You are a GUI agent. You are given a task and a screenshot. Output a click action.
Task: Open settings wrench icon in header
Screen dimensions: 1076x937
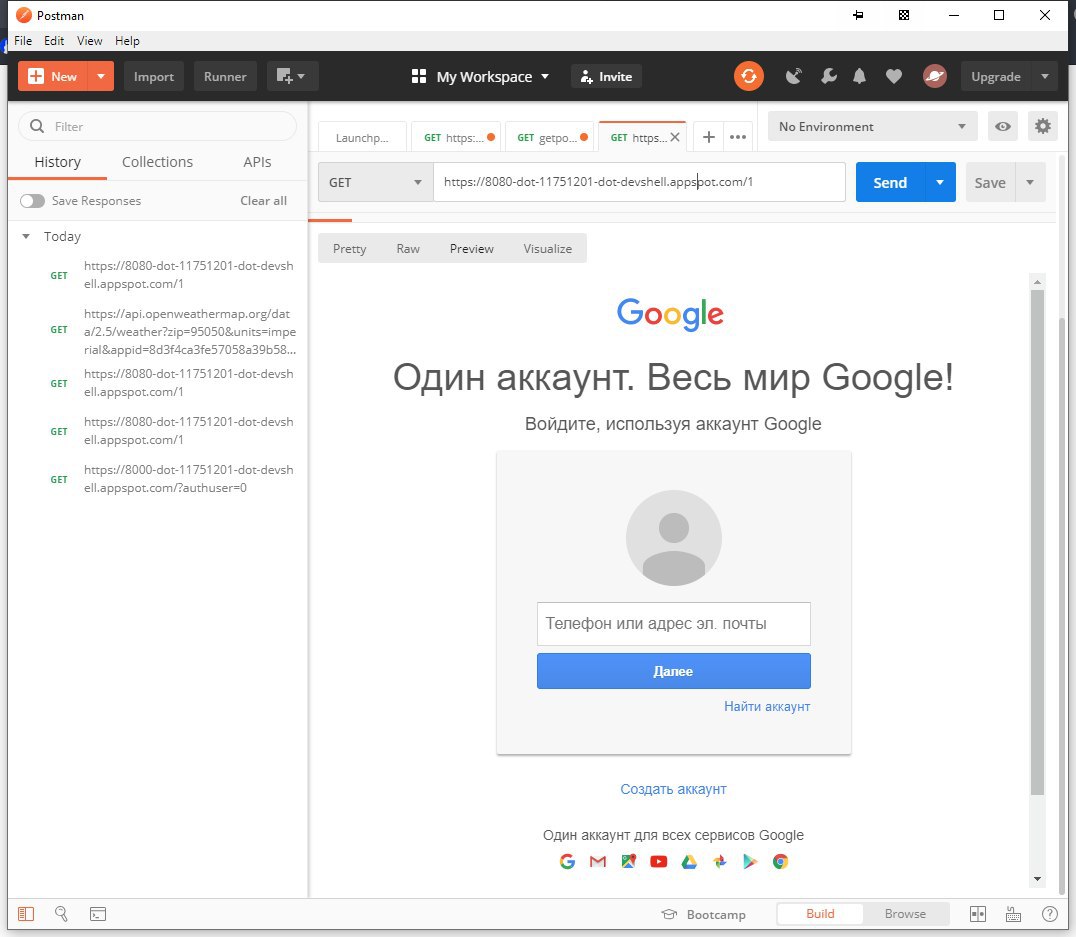tap(828, 76)
